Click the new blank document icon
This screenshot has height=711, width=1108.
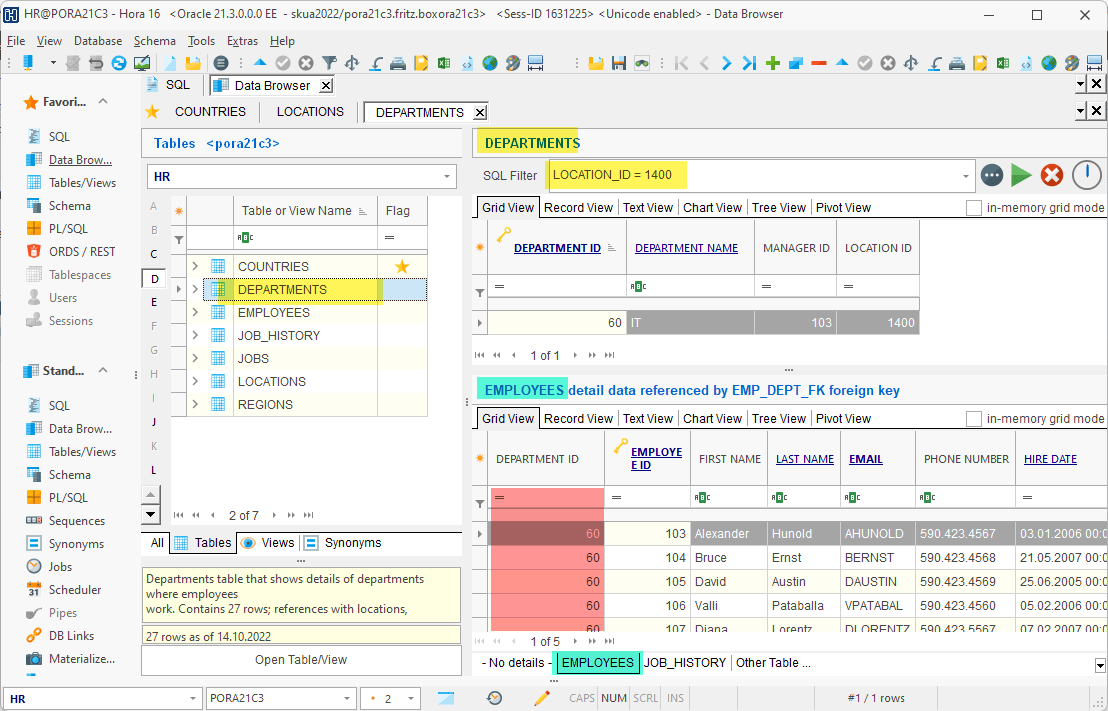click(170, 63)
